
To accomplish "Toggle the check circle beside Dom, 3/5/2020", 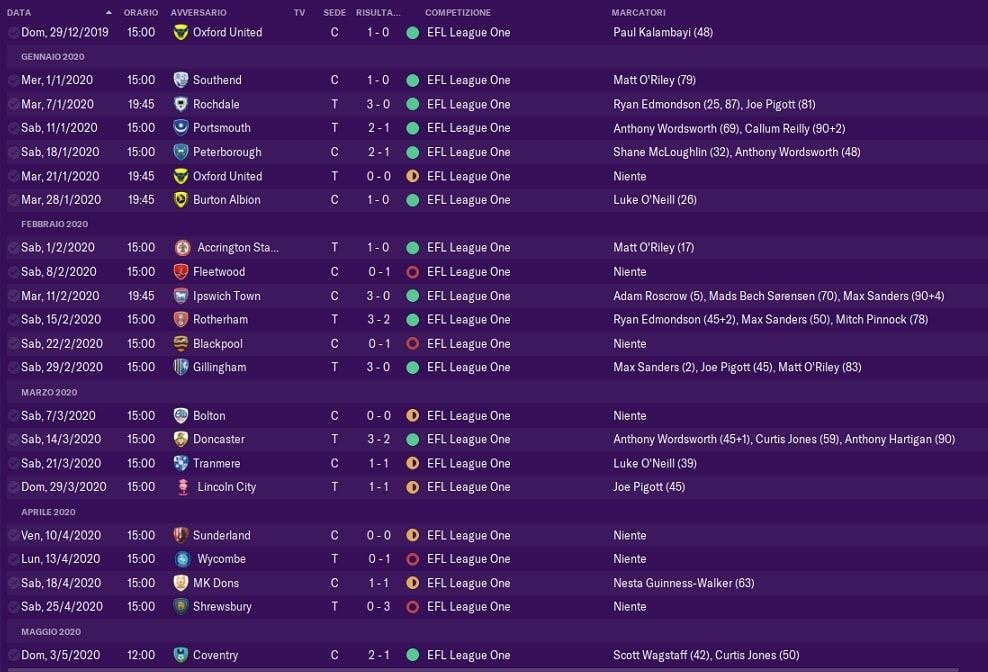I will 13,655.
